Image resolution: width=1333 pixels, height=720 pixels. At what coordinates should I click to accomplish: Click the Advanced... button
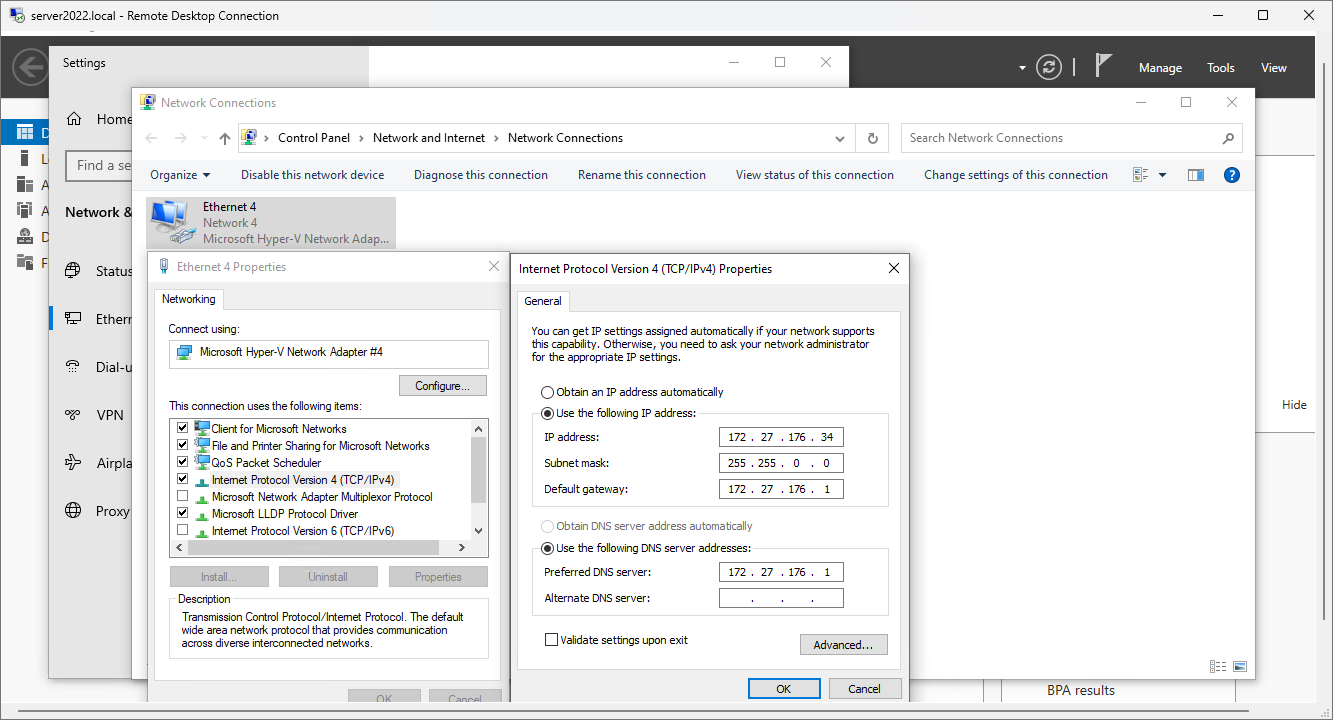coord(843,645)
